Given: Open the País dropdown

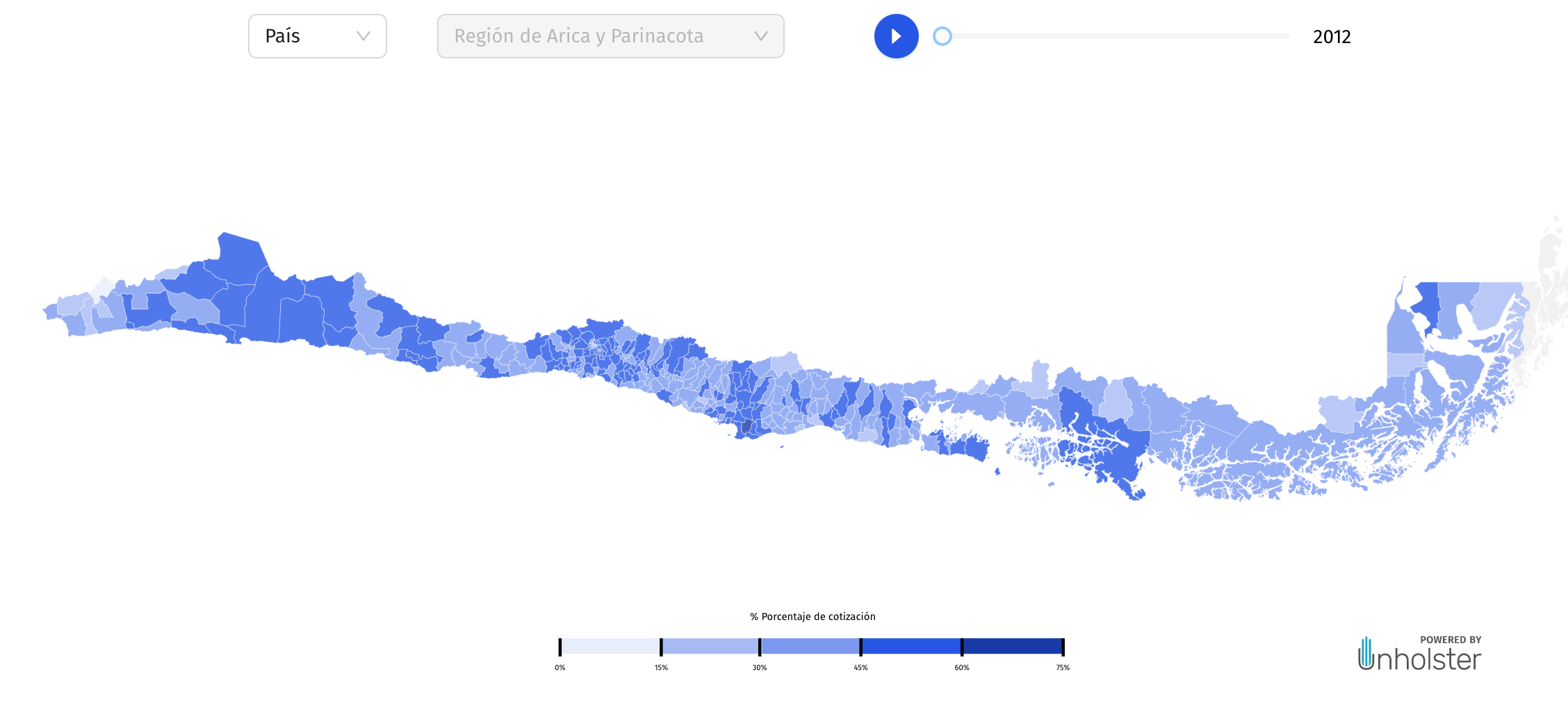Looking at the screenshot, I should click(x=317, y=36).
